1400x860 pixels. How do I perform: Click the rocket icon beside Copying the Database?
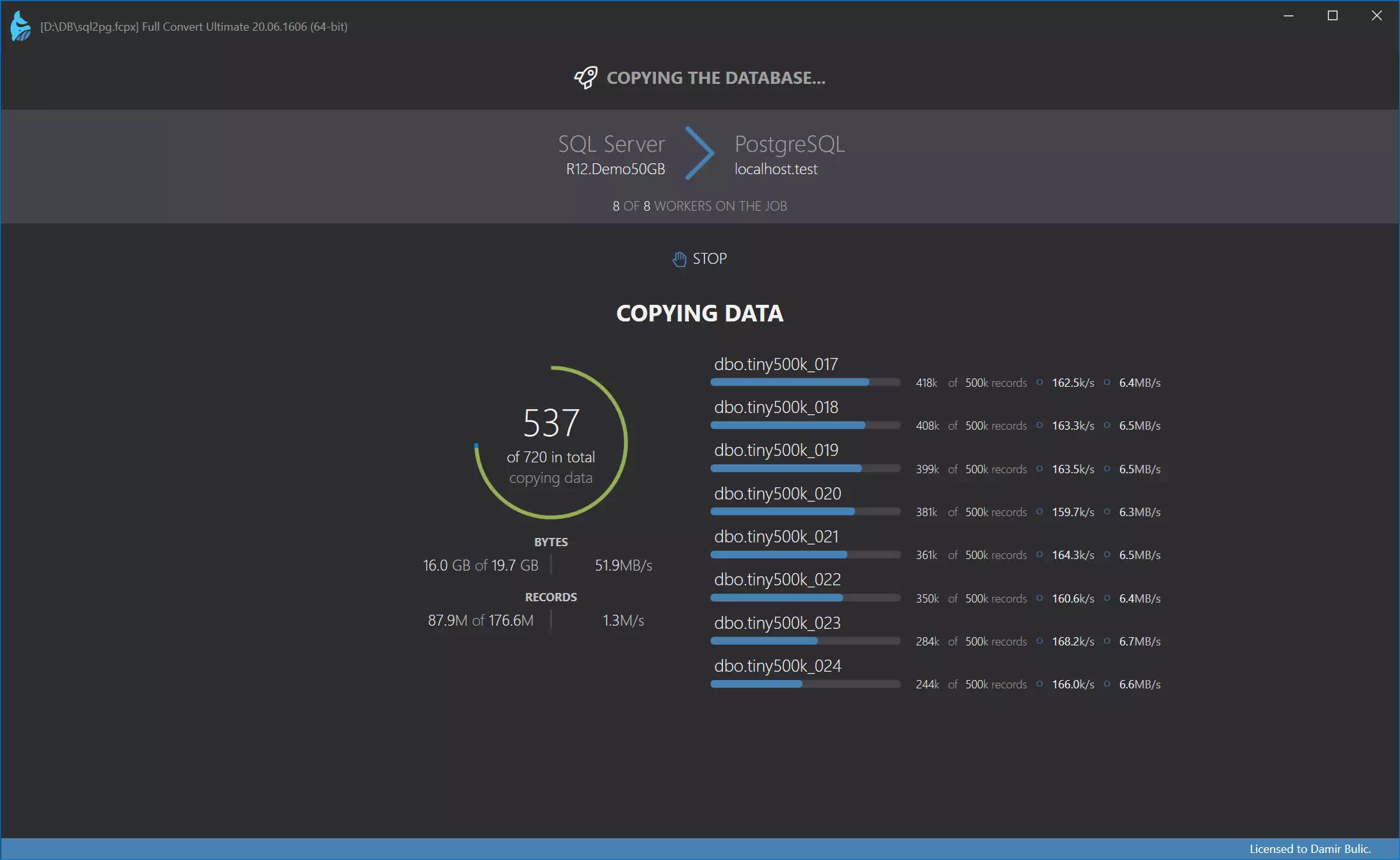tap(585, 77)
